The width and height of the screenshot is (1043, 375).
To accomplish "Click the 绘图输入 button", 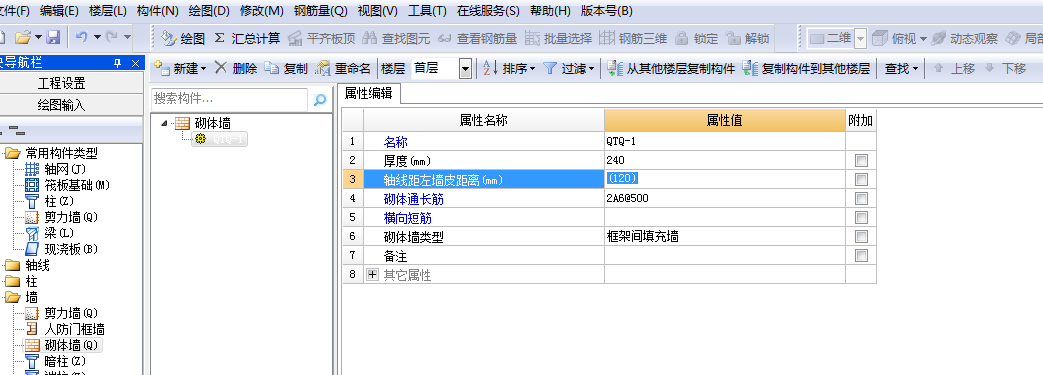I will click(62, 105).
